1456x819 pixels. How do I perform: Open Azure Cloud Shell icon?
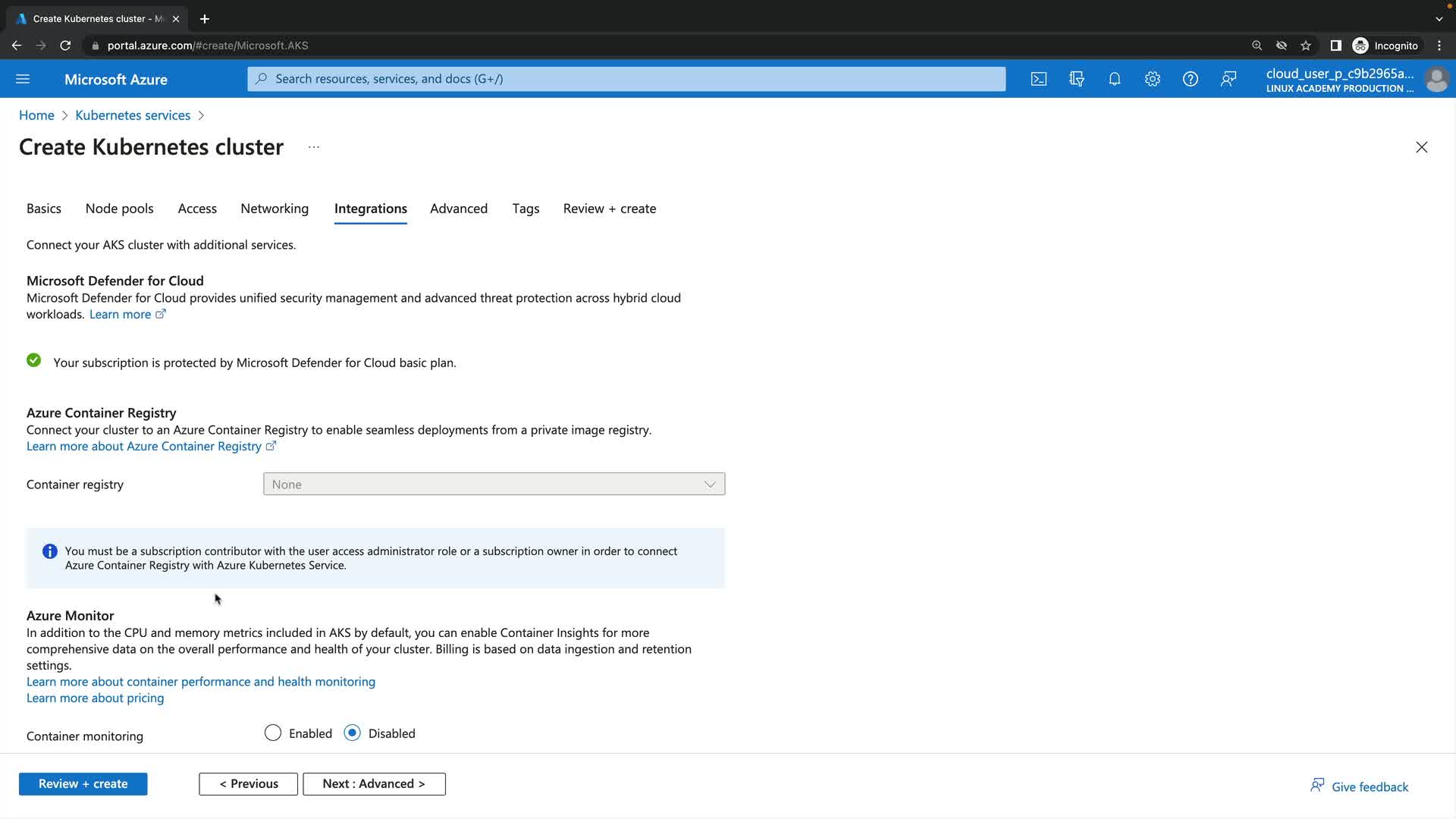coord(1039,79)
